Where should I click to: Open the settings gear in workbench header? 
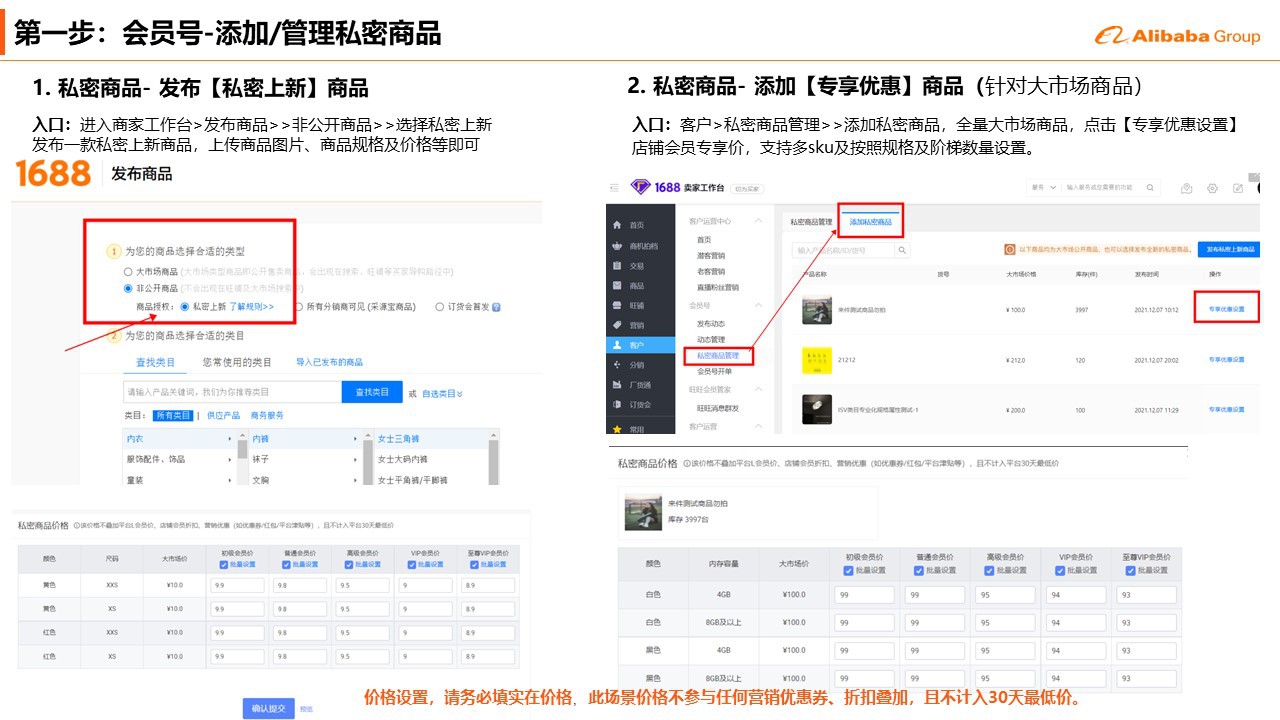click(x=1212, y=188)
